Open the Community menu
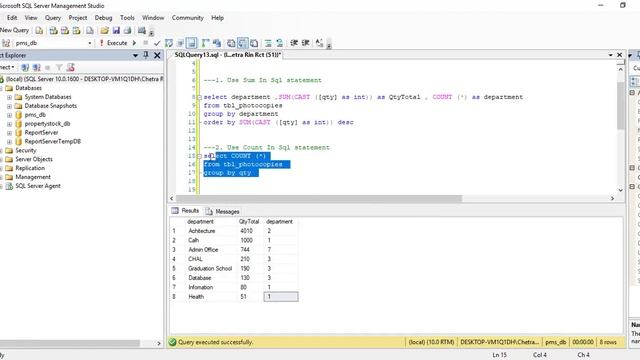 [187, 18]
